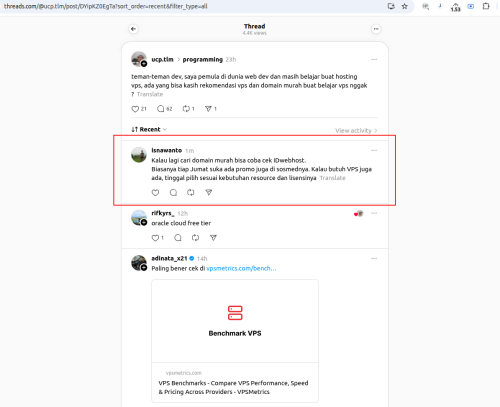Like ucp.tim's original post
Image resolution: width=500 pixels, height=407 pixels.
135,109
